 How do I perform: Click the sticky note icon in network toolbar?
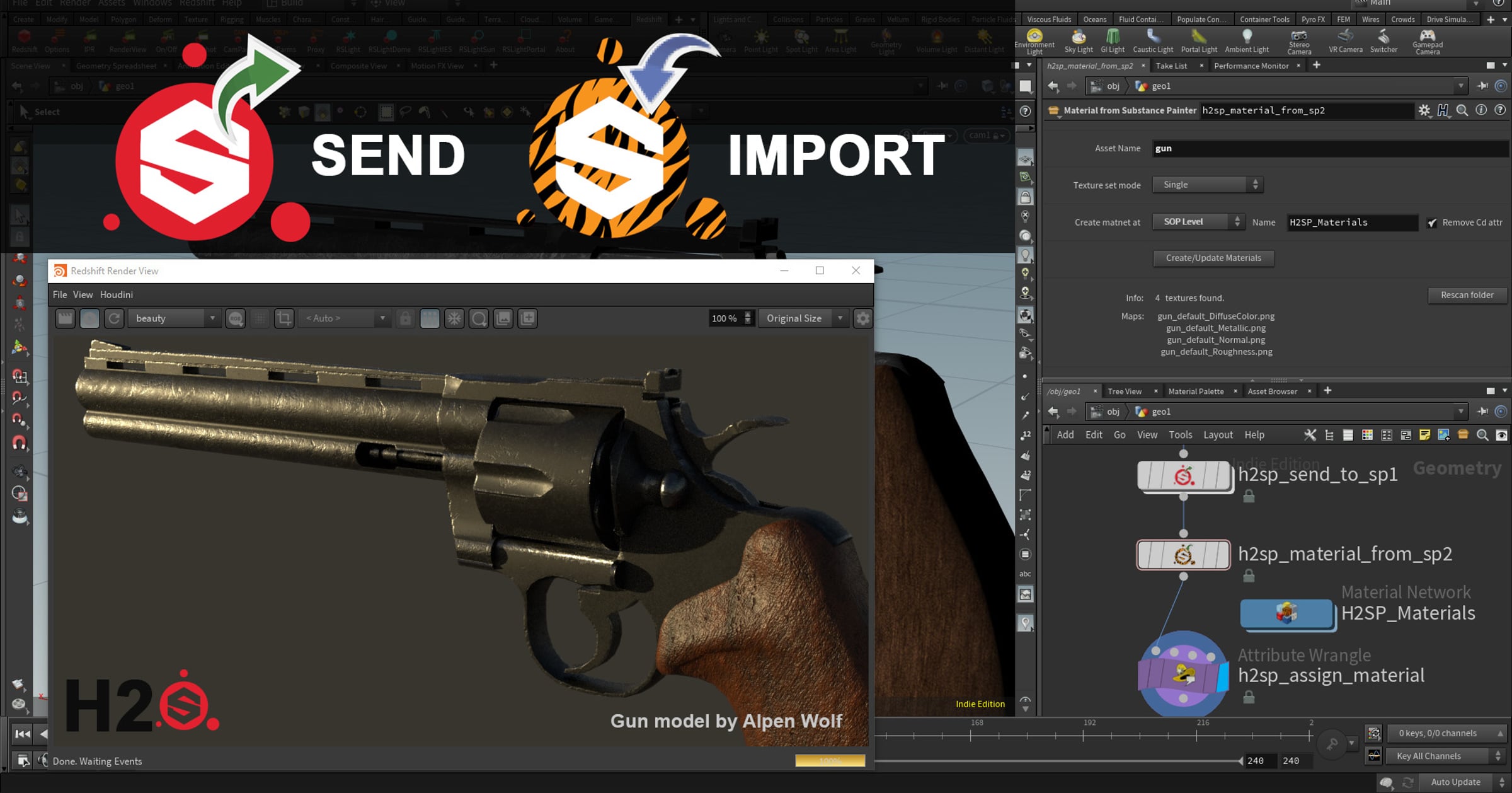click(1424, 435)
